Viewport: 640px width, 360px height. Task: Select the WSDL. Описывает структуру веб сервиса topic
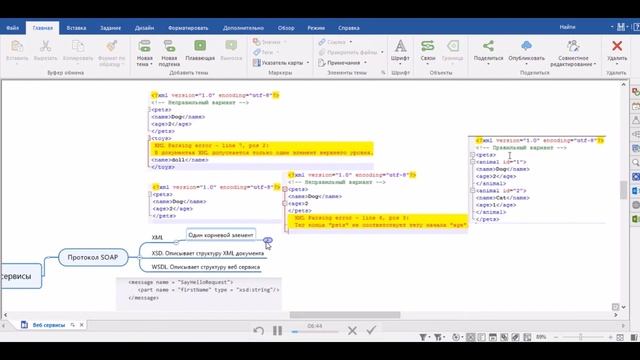206,267
